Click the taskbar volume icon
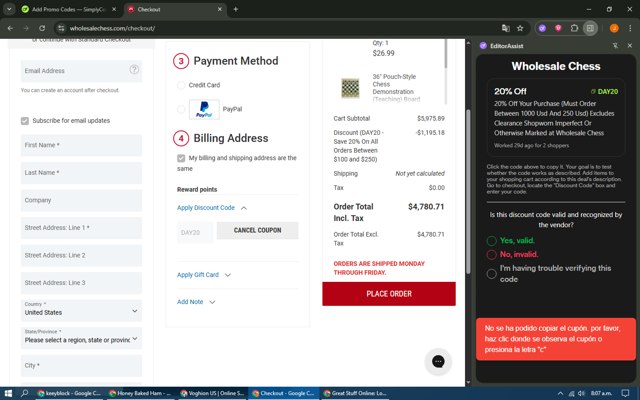This screenshot has width=640, height=400. click(x=581, y=393)
